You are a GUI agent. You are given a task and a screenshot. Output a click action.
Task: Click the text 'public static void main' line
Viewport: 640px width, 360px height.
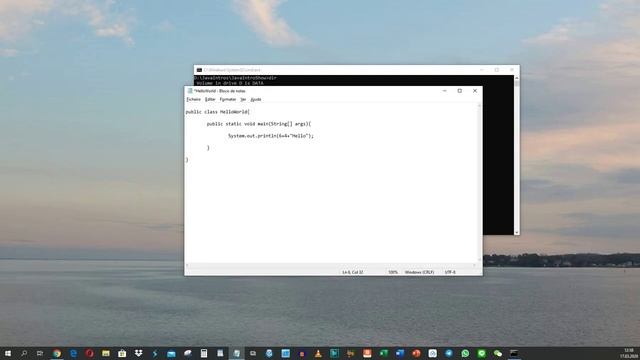259,124
